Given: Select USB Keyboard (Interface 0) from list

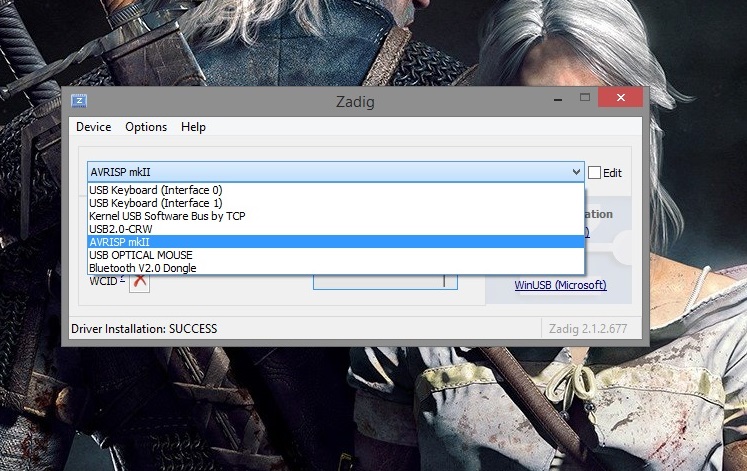Looking at the screenshot, I should pyautogui.click(x=336, y=190).
